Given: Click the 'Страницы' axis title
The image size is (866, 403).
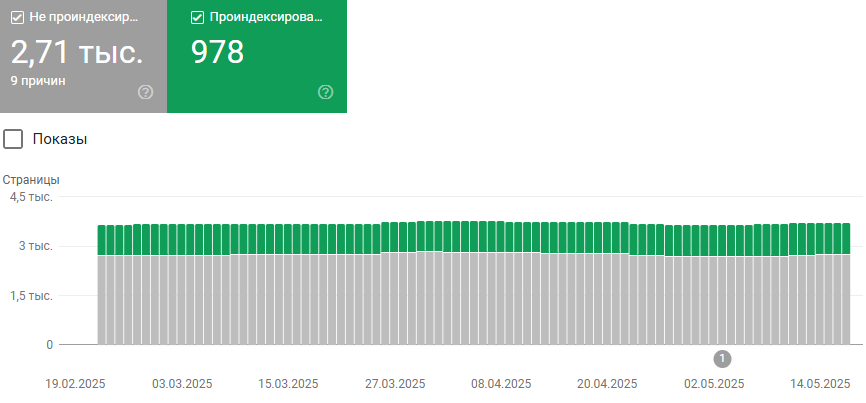Looking at the screenshot, I should coord(31,180).
